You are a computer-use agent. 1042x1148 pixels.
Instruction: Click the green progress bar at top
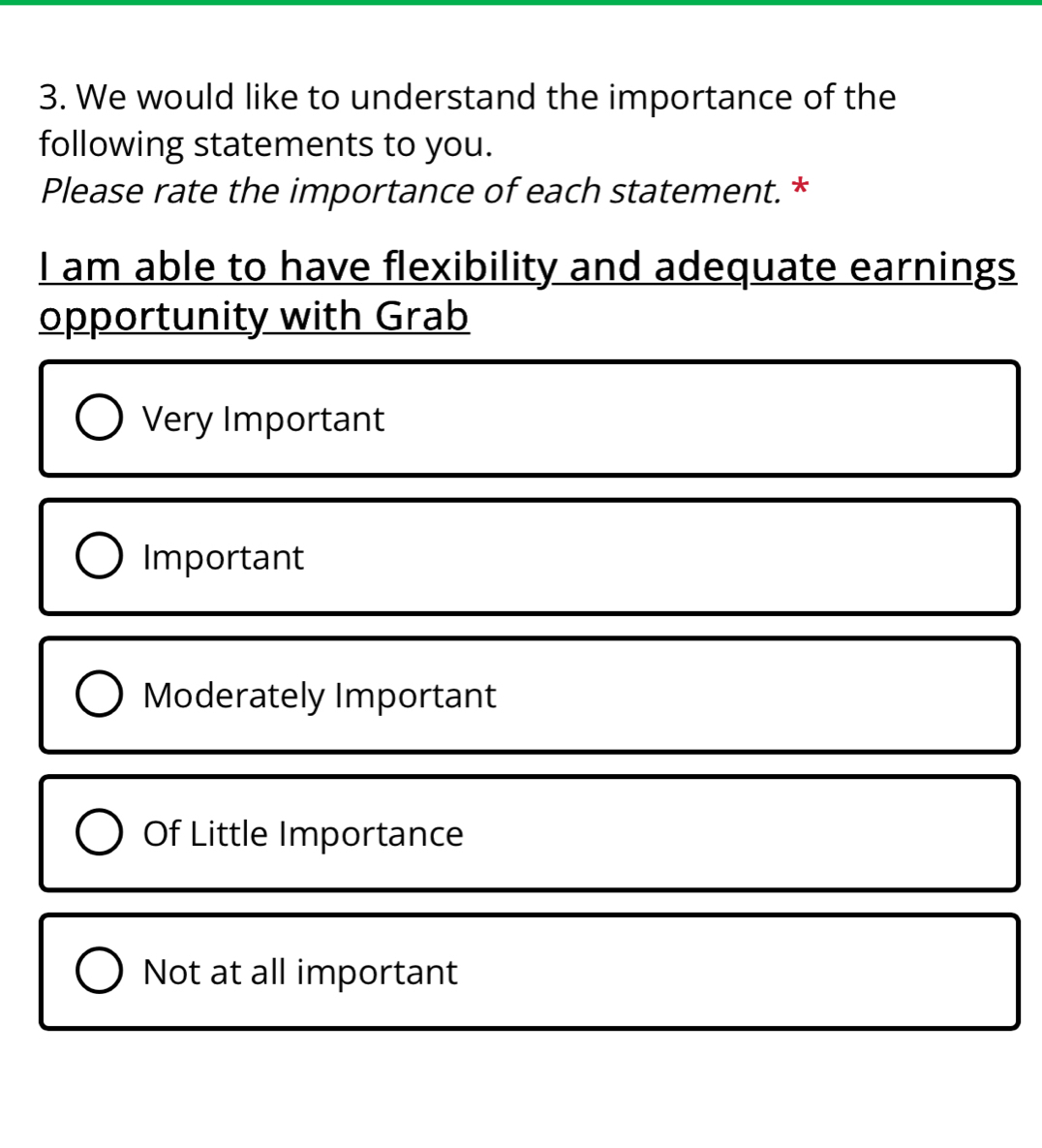tap(521, 2)
